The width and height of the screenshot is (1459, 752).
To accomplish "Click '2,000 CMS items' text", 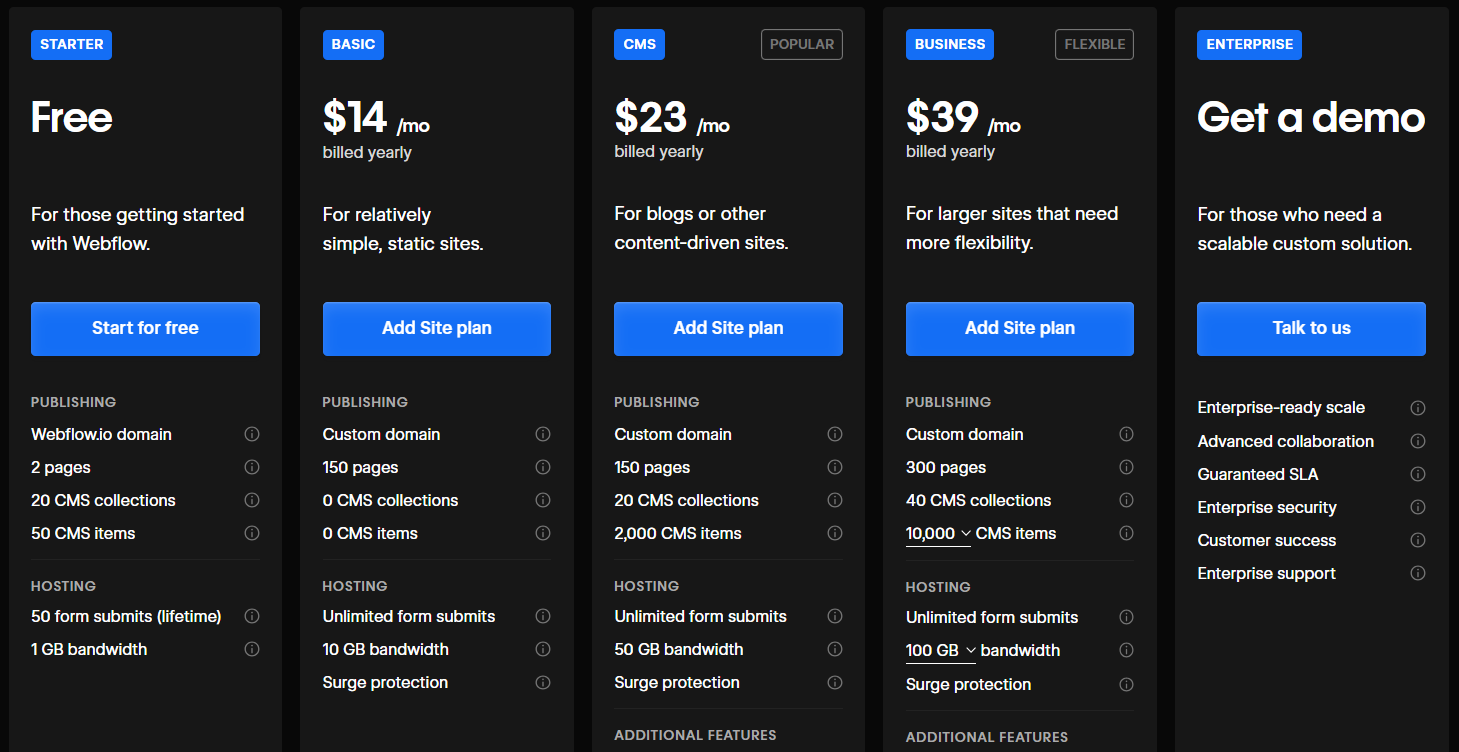I will click(678, 533).
